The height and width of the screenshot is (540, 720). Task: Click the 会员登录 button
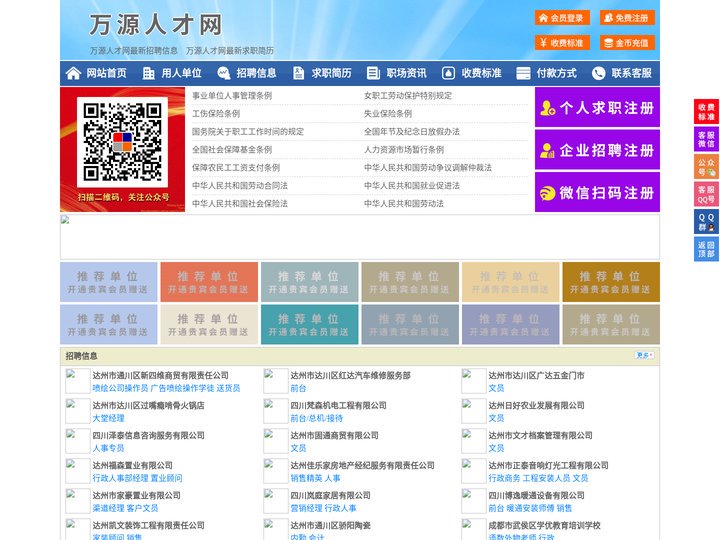(x=562, y=18)
